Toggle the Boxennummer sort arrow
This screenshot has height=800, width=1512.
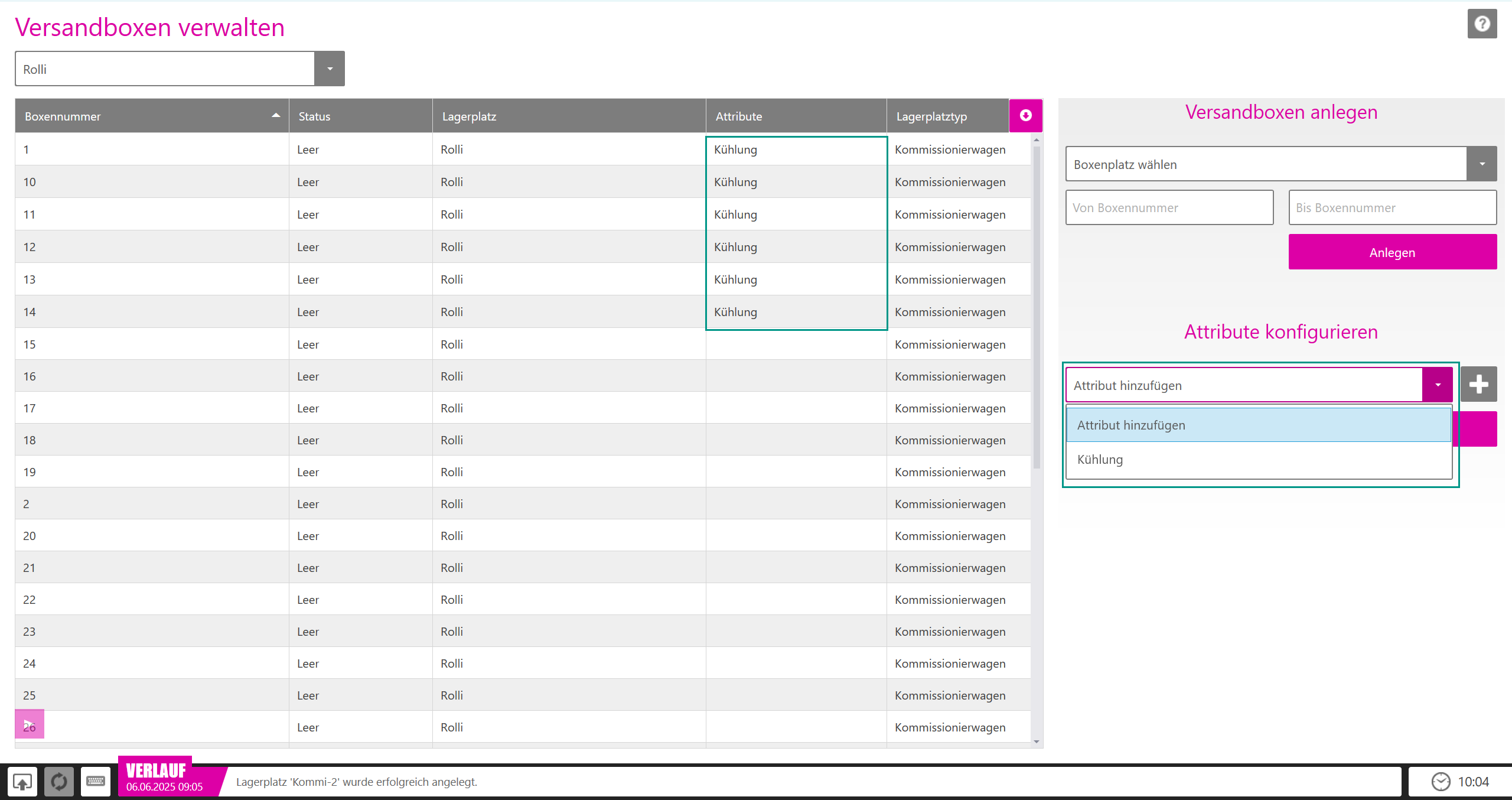275,116
